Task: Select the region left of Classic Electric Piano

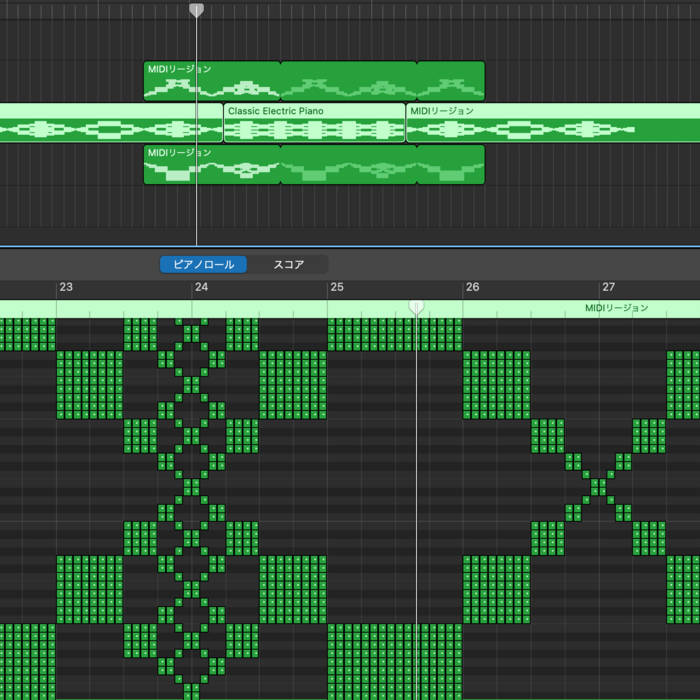Action: click(110, 123)
